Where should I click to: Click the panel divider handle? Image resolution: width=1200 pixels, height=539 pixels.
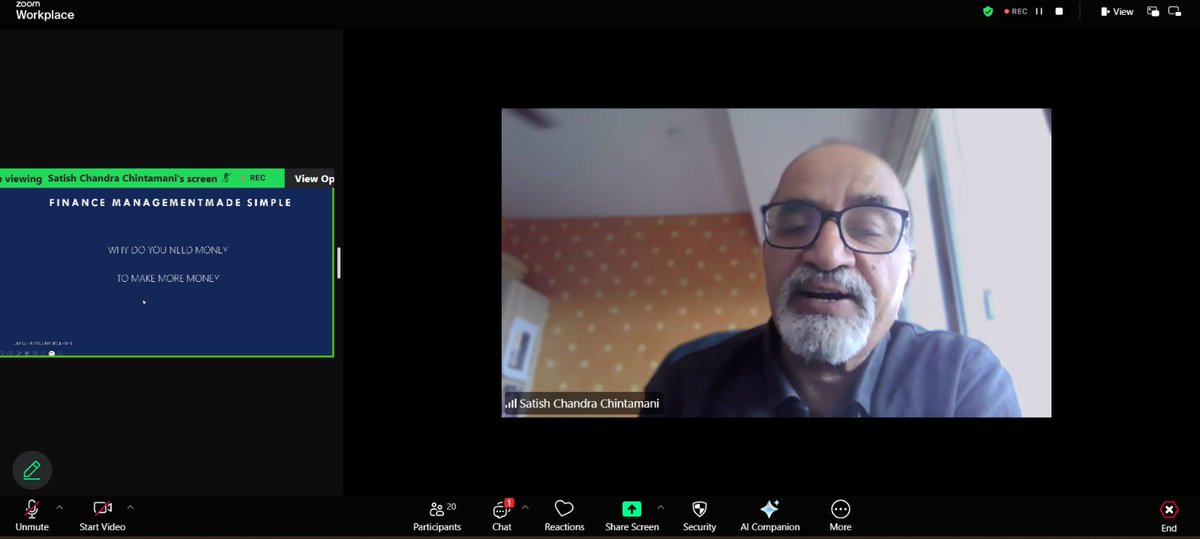[339, 263]
